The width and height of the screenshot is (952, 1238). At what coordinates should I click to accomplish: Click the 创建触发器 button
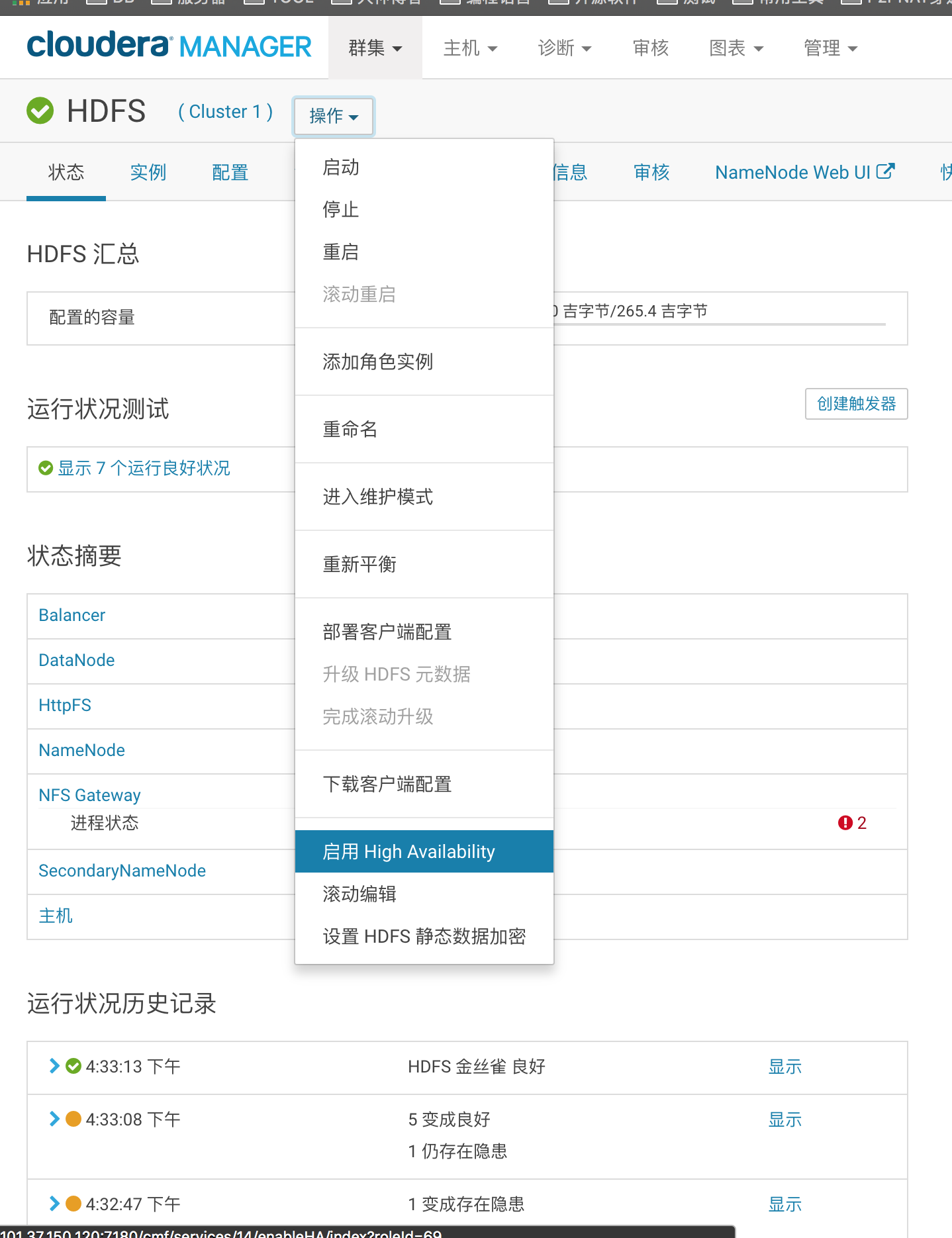856,404
